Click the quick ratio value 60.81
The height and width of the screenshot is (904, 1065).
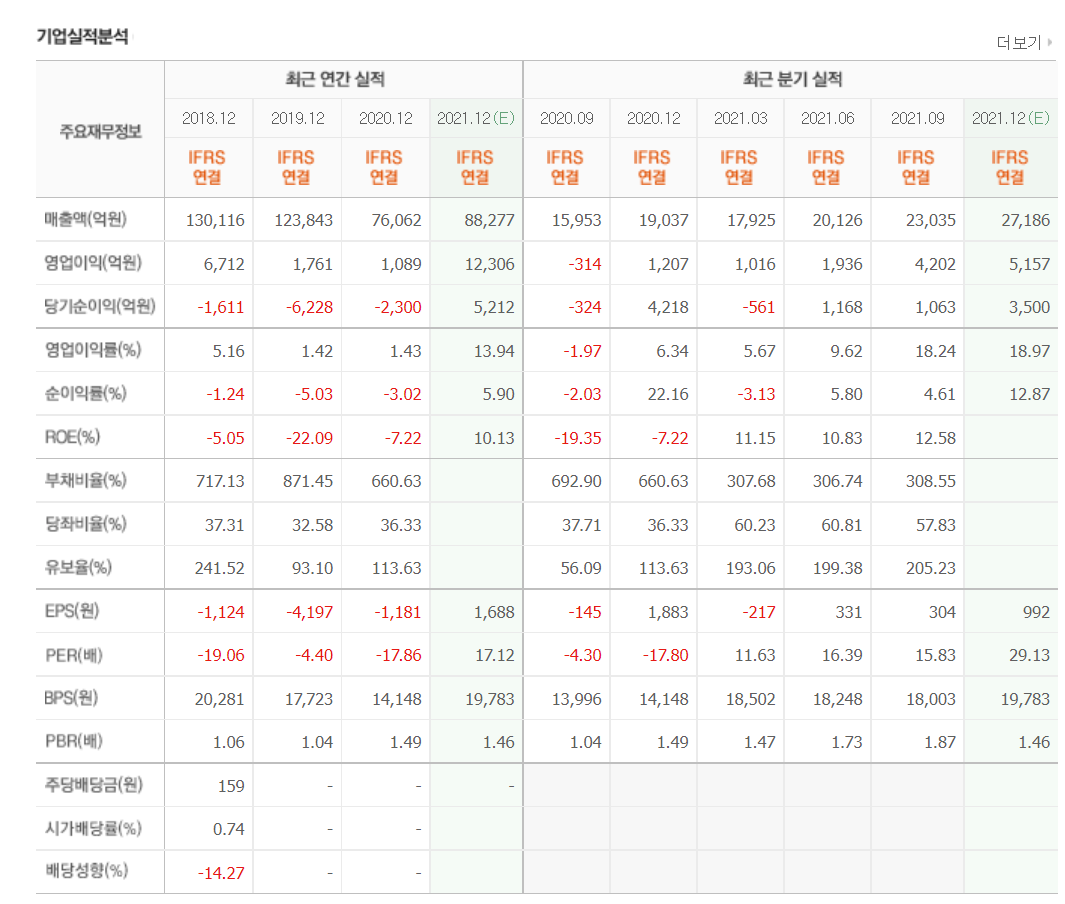(x=842, y=525)
